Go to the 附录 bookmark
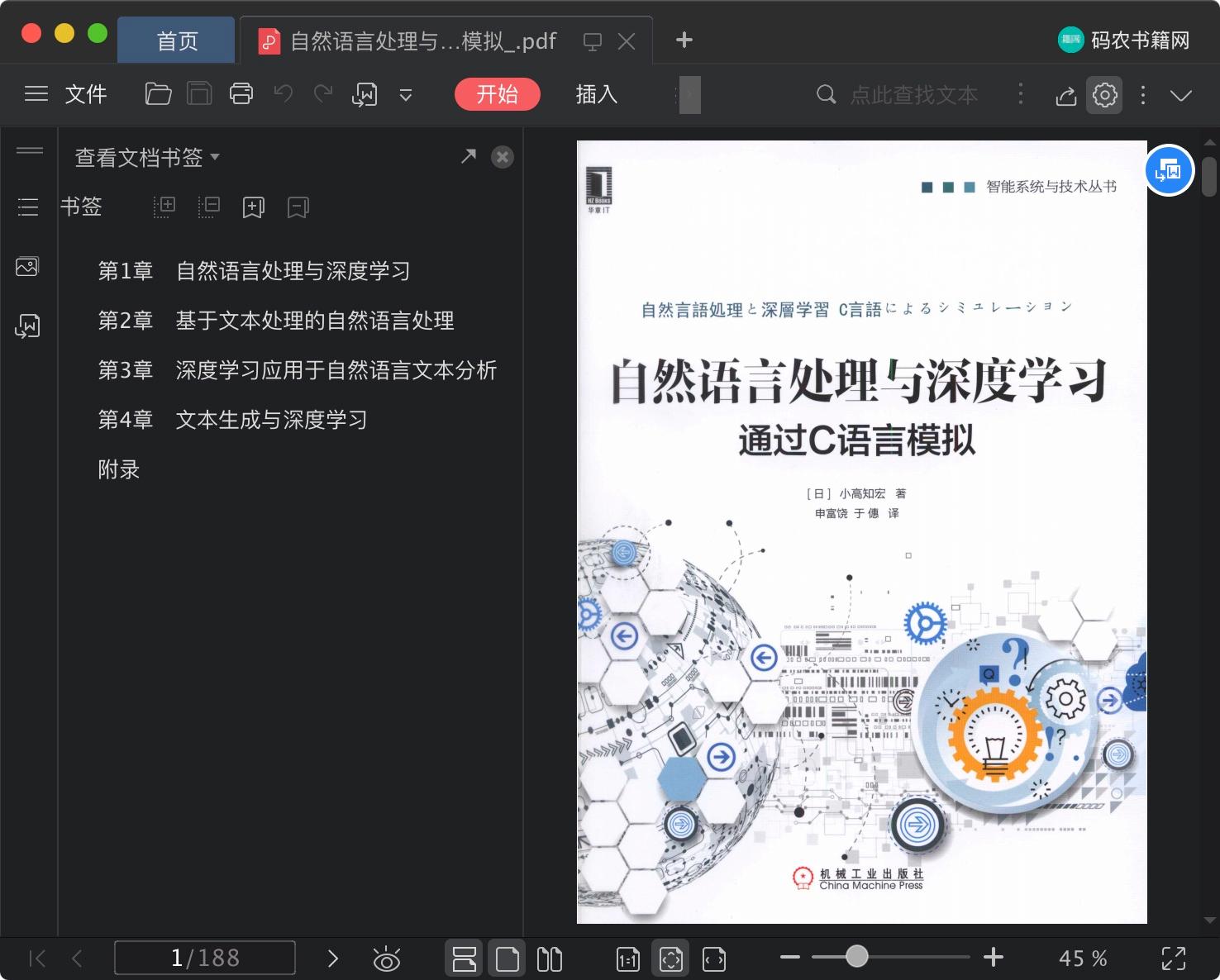 (119, 469)
